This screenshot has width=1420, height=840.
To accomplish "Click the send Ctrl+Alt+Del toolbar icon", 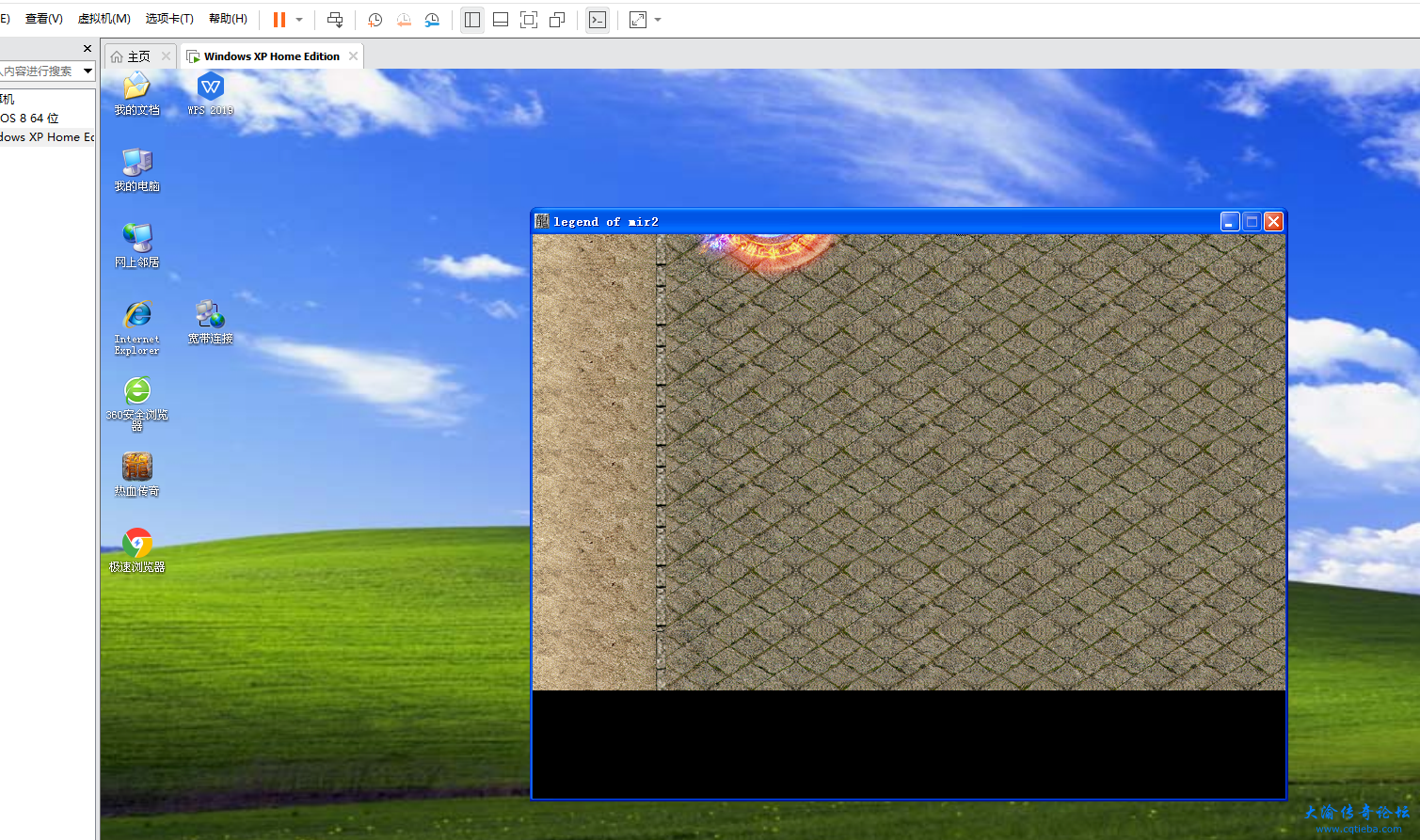I will (335, 20).
